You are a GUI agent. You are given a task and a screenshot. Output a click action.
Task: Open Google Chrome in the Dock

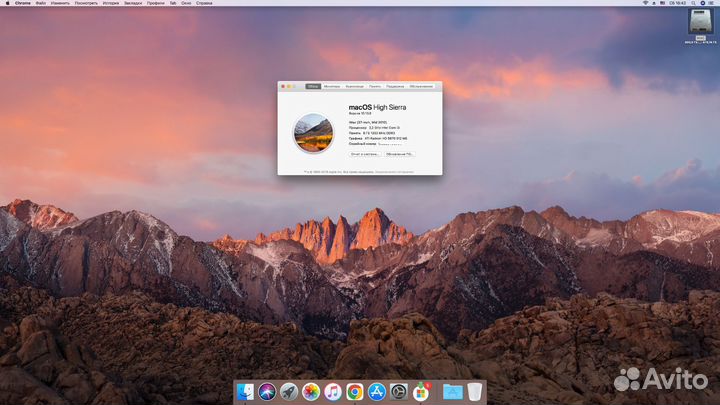pyautogui.click(x=355, y=392)
